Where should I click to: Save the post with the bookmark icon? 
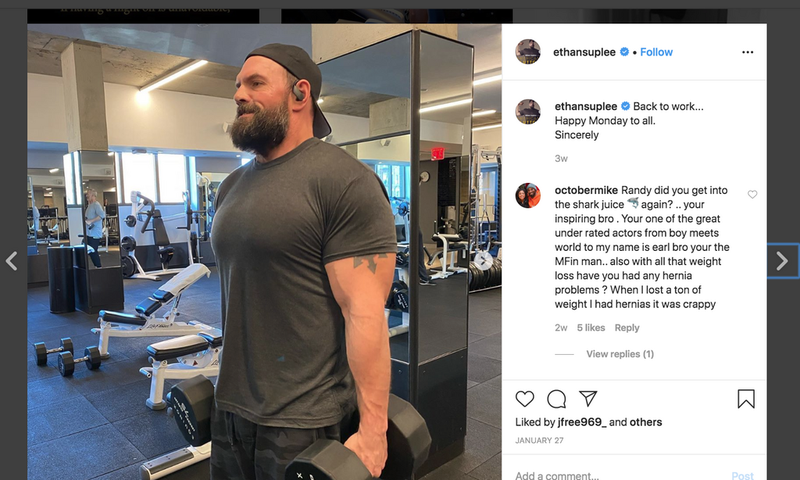click(746, 399)
